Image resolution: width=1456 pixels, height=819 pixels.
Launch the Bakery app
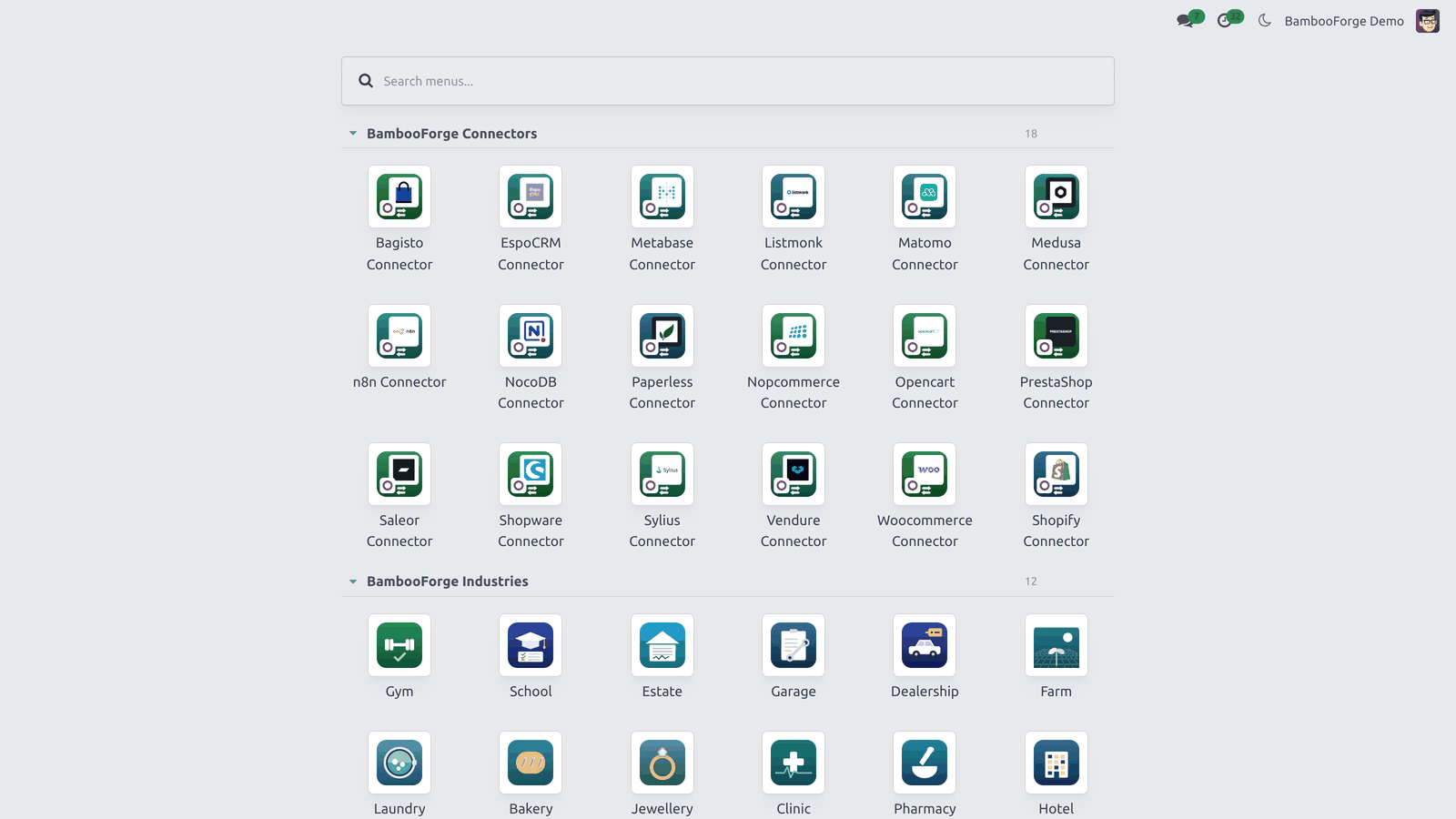531,763
